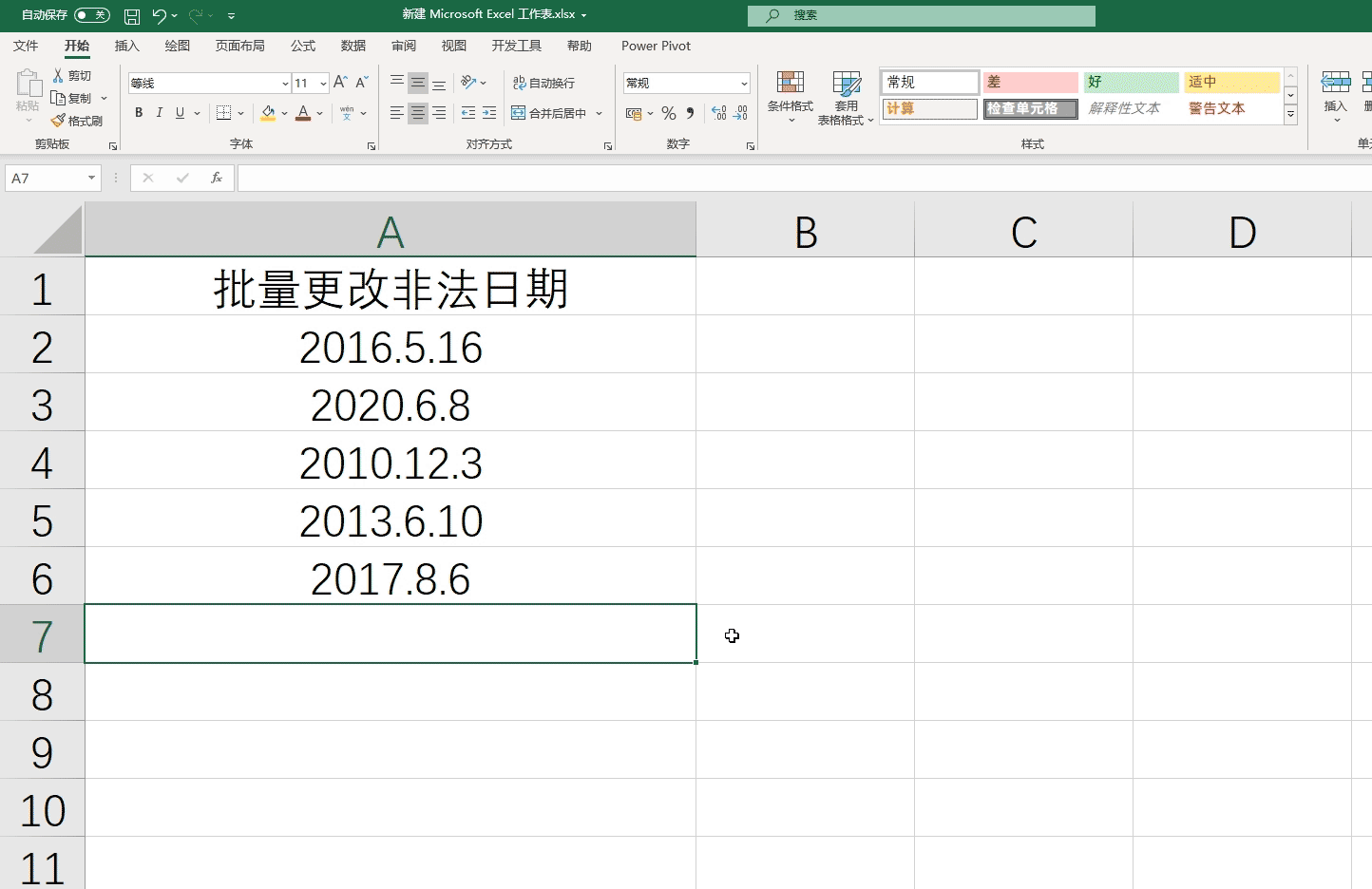Apply the 差 cell style

(1030, 82)
